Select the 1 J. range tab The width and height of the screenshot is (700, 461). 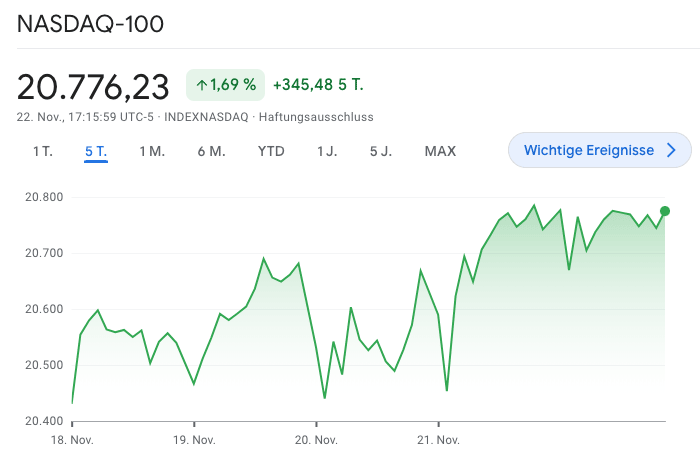327,151
